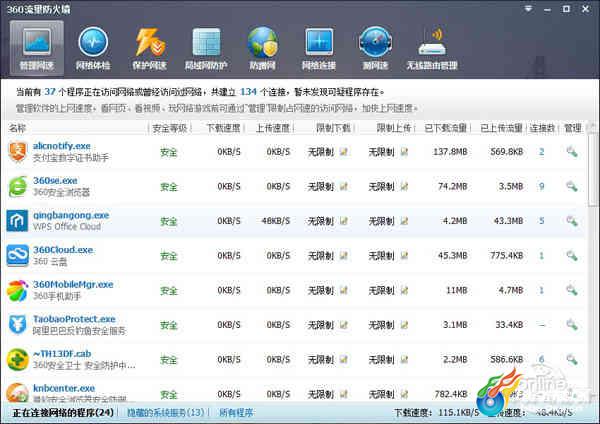The height and width of the screenshot is (424, 600).
Task: Edit download limit for alicnotify.exe
Action: pyautogui.click(x=344, y=152)
